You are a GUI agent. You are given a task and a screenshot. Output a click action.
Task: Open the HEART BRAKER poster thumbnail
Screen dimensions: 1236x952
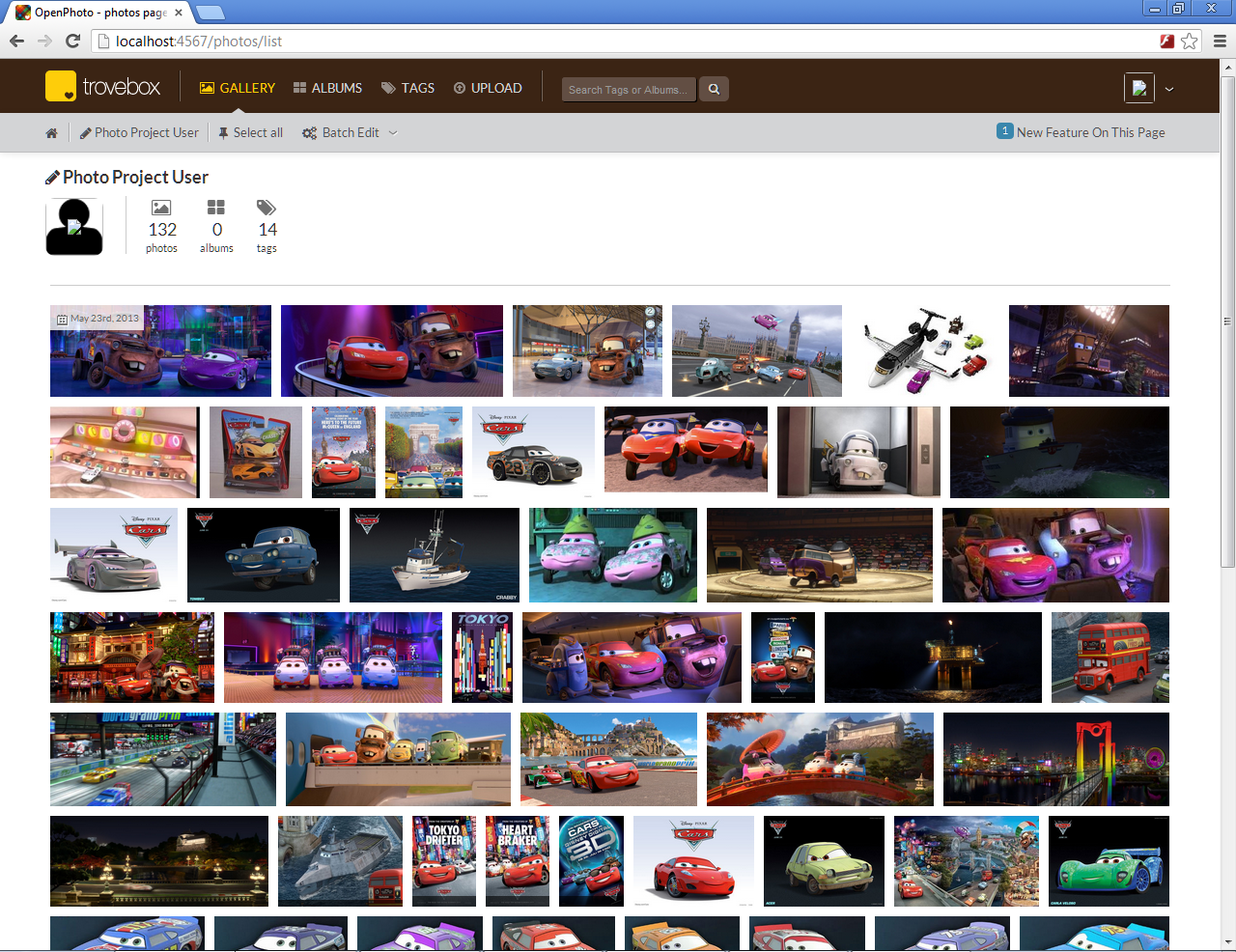click(518, 861)
